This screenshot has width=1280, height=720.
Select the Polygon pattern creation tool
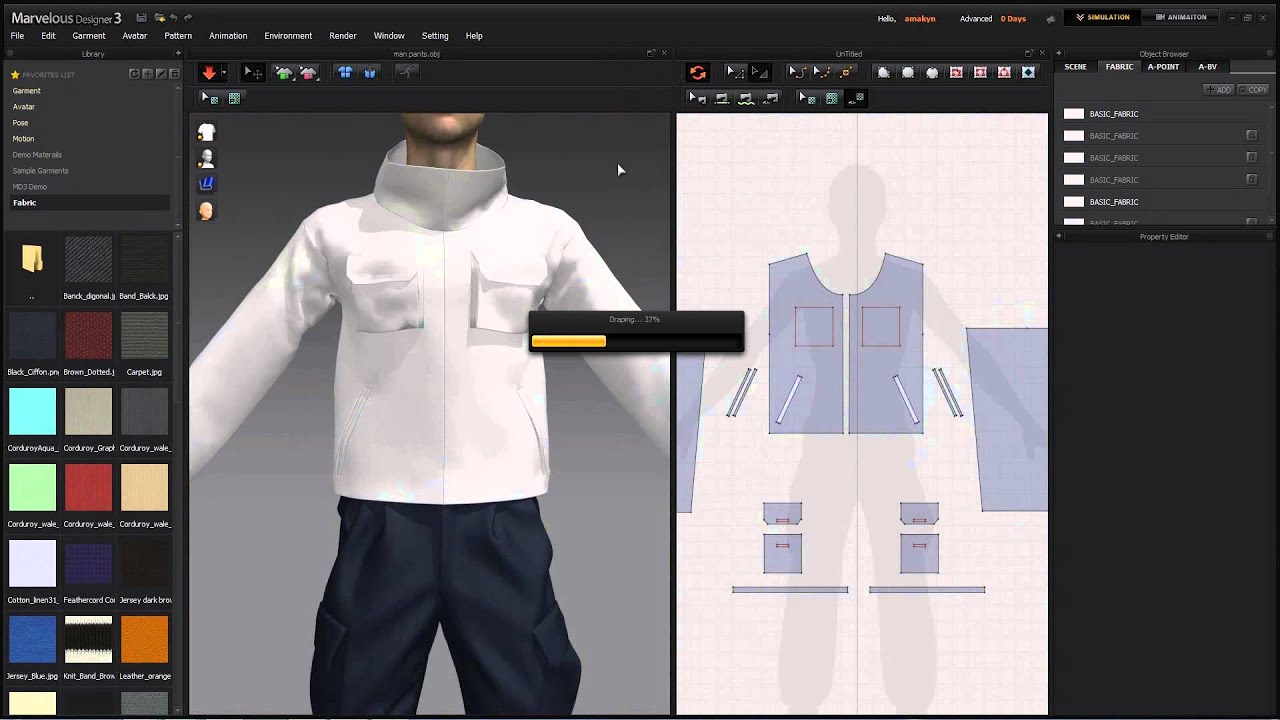coord(884,72)
